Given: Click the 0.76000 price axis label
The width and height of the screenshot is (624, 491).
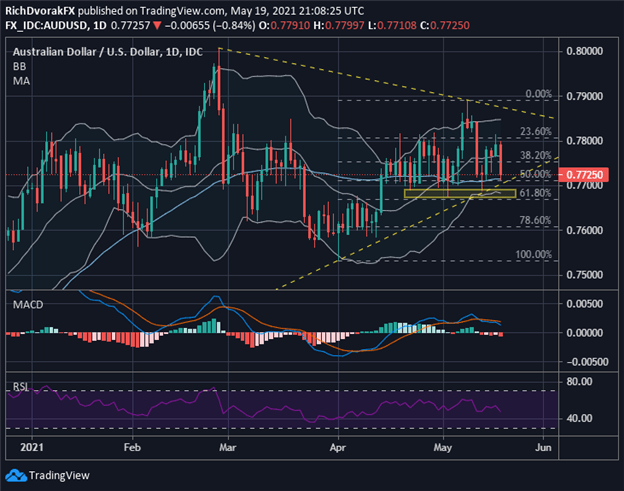Looking at the screenshot, I should tap(585, 230).
